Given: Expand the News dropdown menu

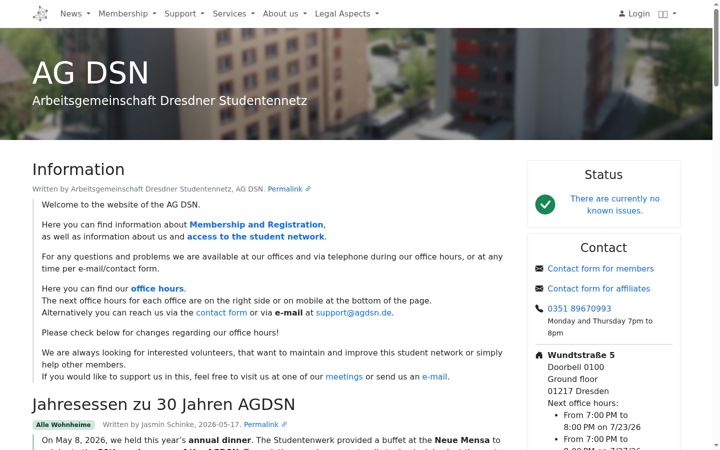Looking at the screenshot, I should tap(75, 14).
